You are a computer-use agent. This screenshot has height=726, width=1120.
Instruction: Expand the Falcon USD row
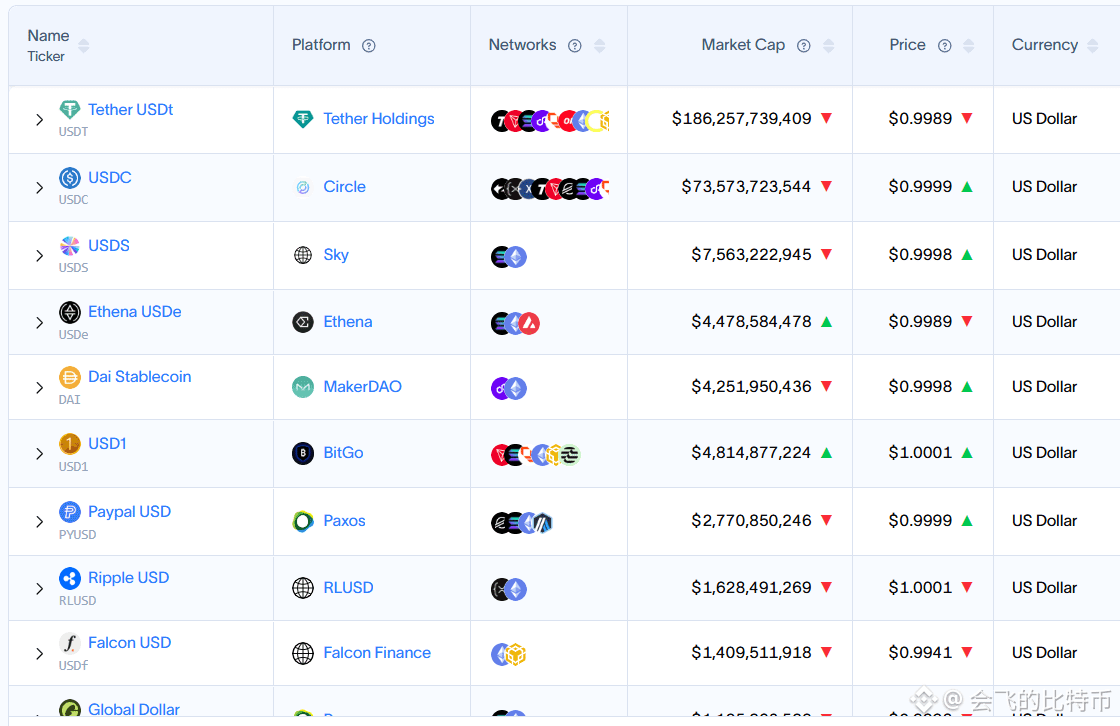click(39, 654)
